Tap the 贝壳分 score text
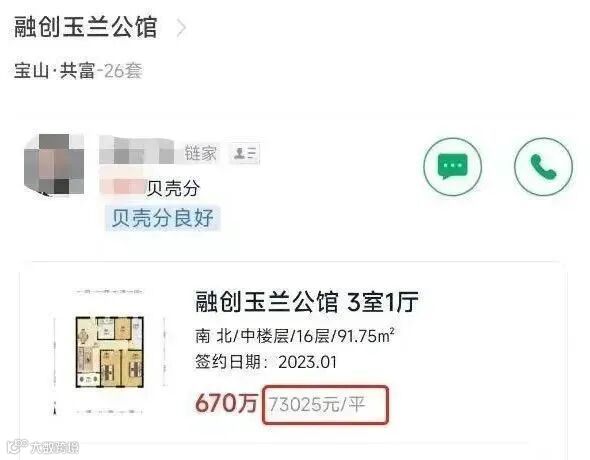Image resolution: width=590 pixels, height=460 pixels. pyautogui.click(x=173, y=188)
